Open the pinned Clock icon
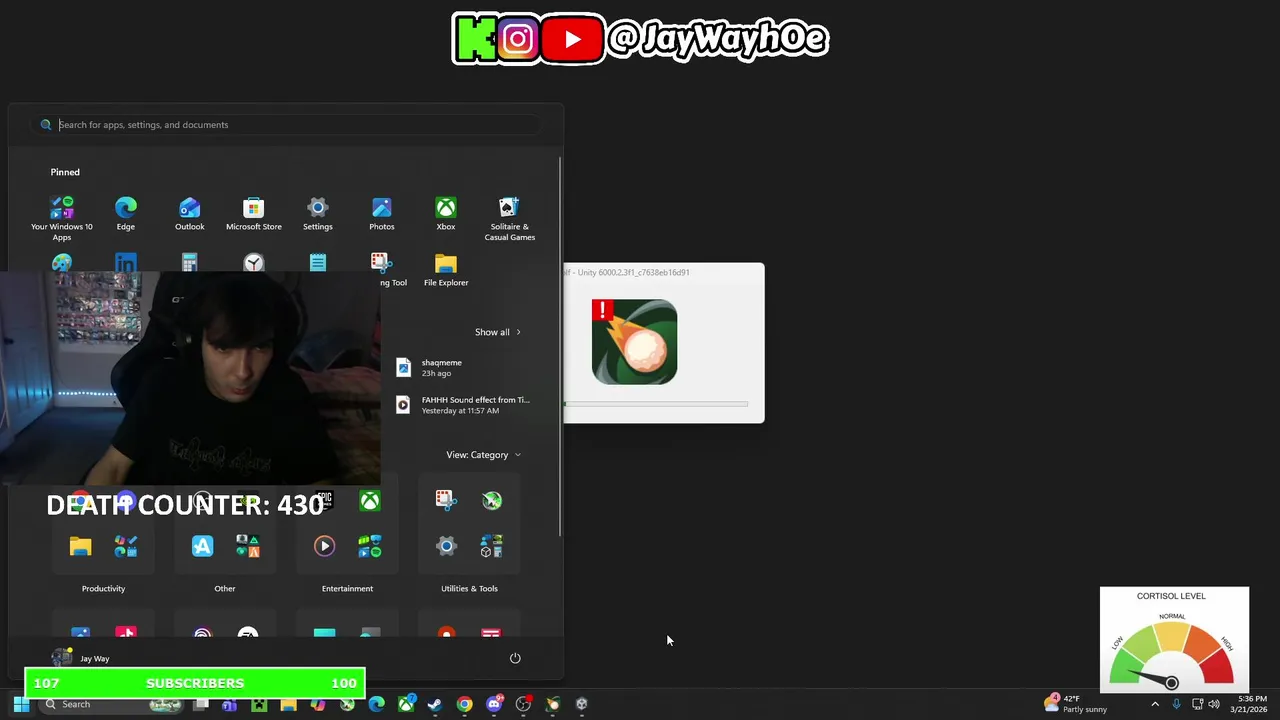 [254, 263]
